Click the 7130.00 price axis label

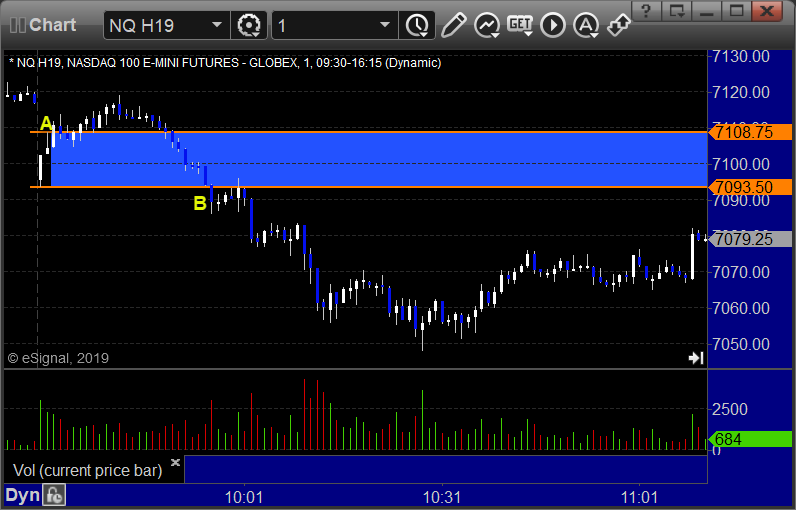tap(741, 56)
